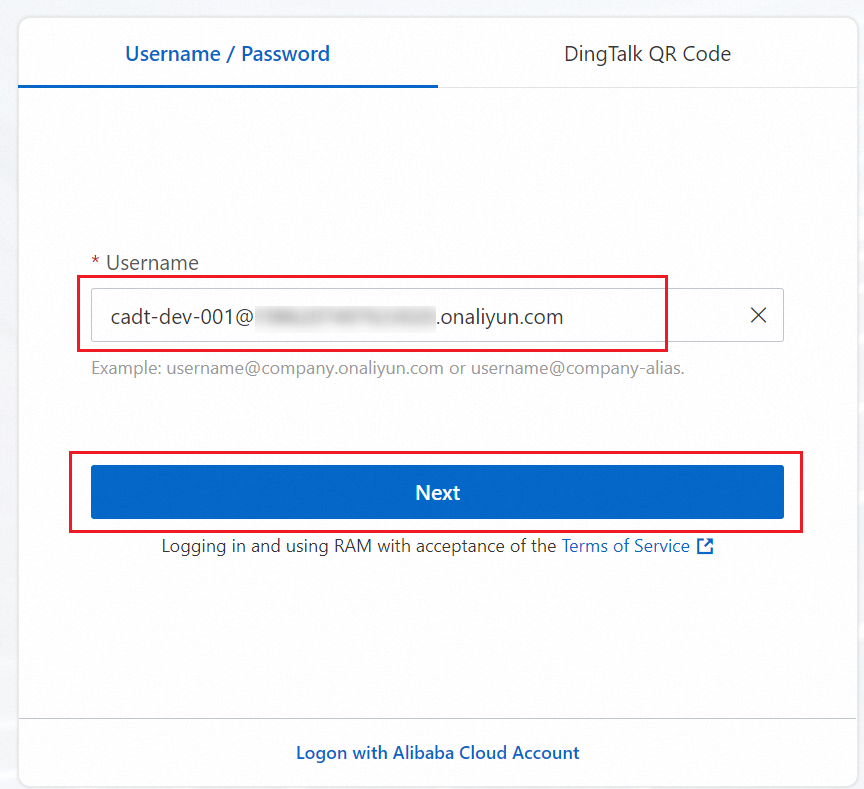864x789 pixels.
Task: Click 'company-alias' in the example hint
Action: tap(630, 368)
